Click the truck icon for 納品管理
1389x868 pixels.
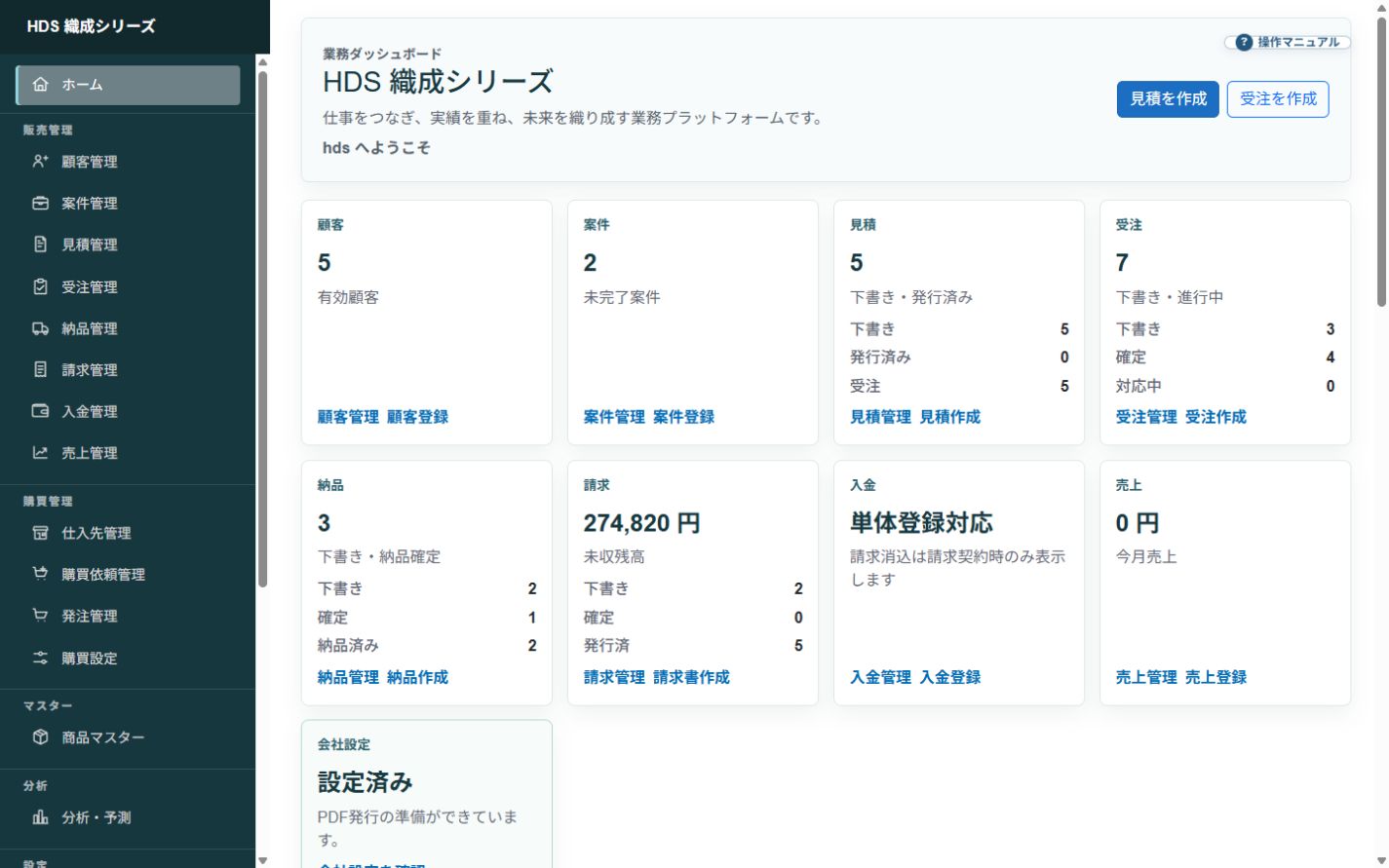40,328
